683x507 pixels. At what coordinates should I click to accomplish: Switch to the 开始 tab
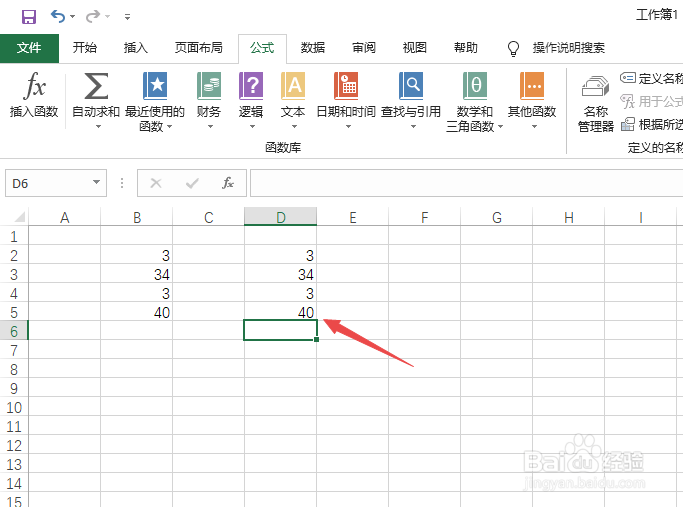pyautogui.click(x=85, y=47)
